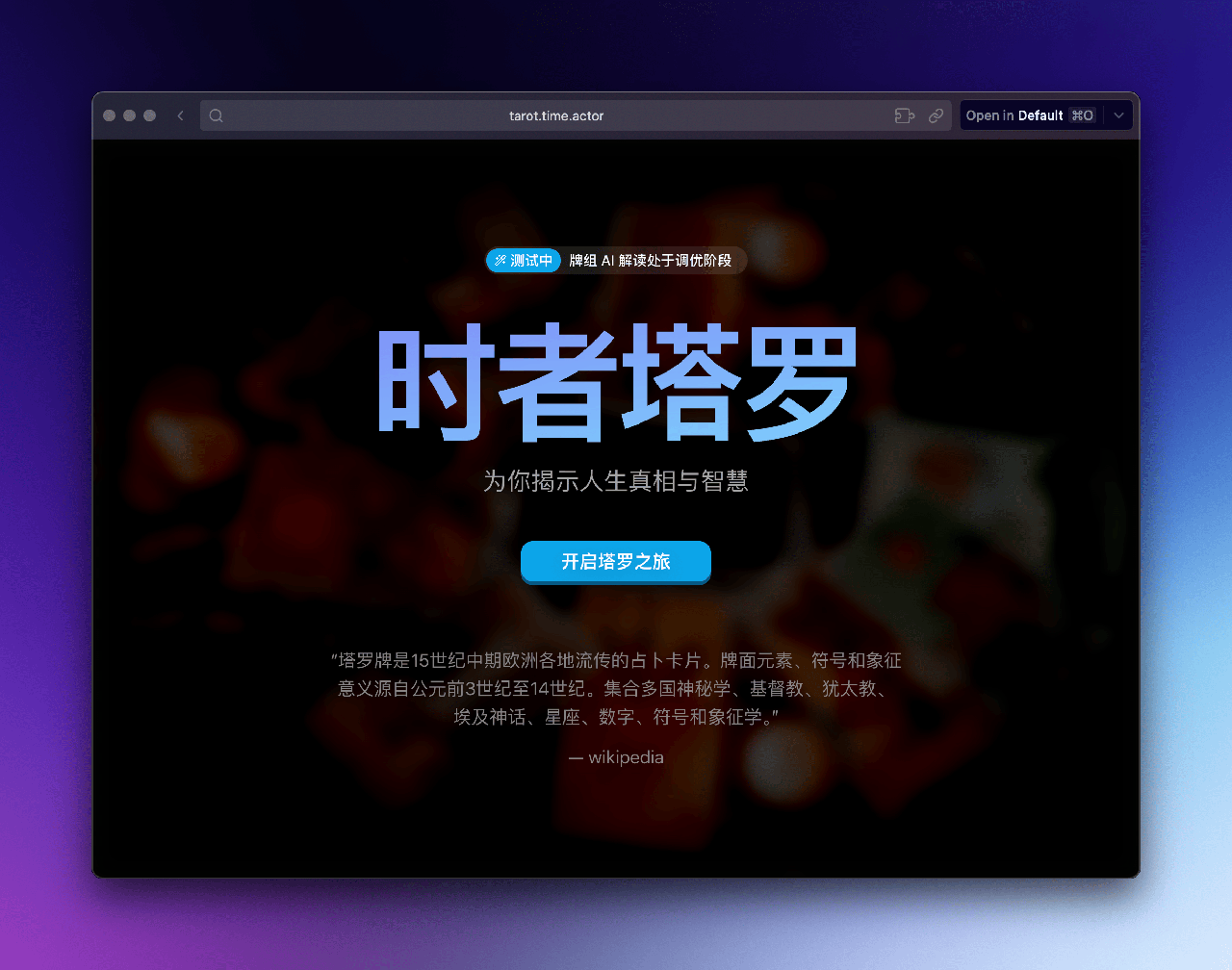Click the 牌组 AI 解读处于调优阶段 notice text
The width and height of the screenshot is (1232, 970).
[651, 261]
